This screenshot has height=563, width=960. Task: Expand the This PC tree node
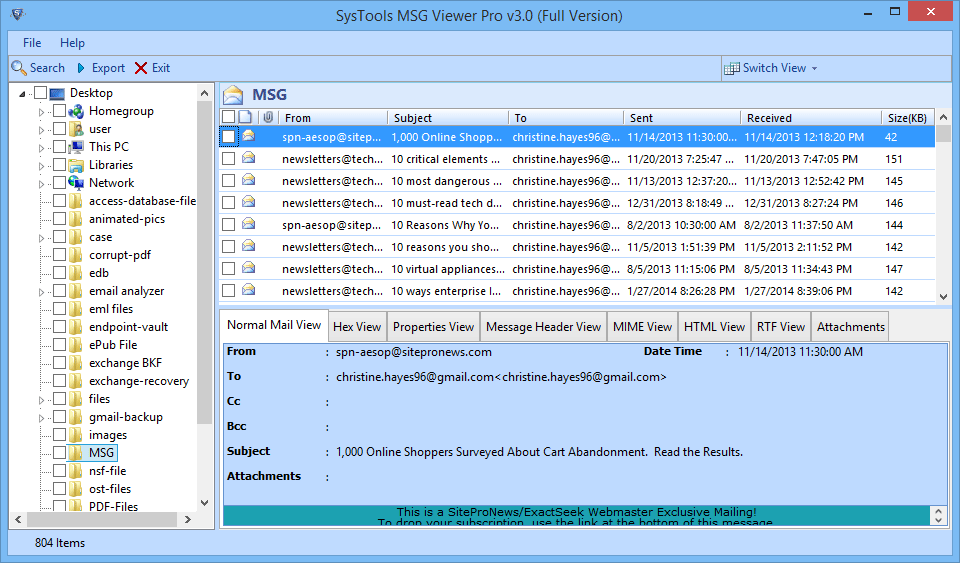coord(41,148)
